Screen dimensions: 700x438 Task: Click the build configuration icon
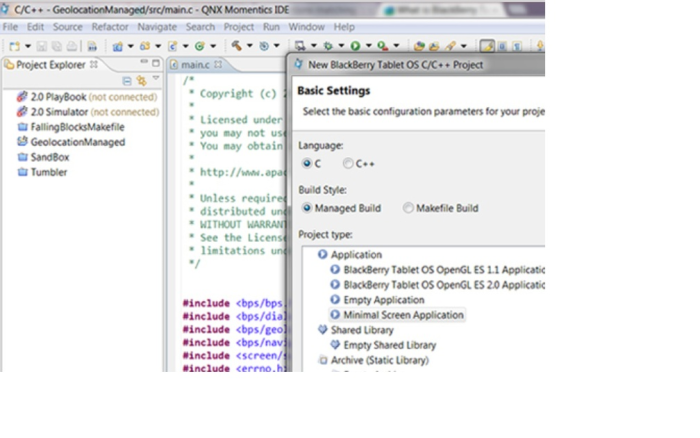pyautogui.click(x=264, y=46)
